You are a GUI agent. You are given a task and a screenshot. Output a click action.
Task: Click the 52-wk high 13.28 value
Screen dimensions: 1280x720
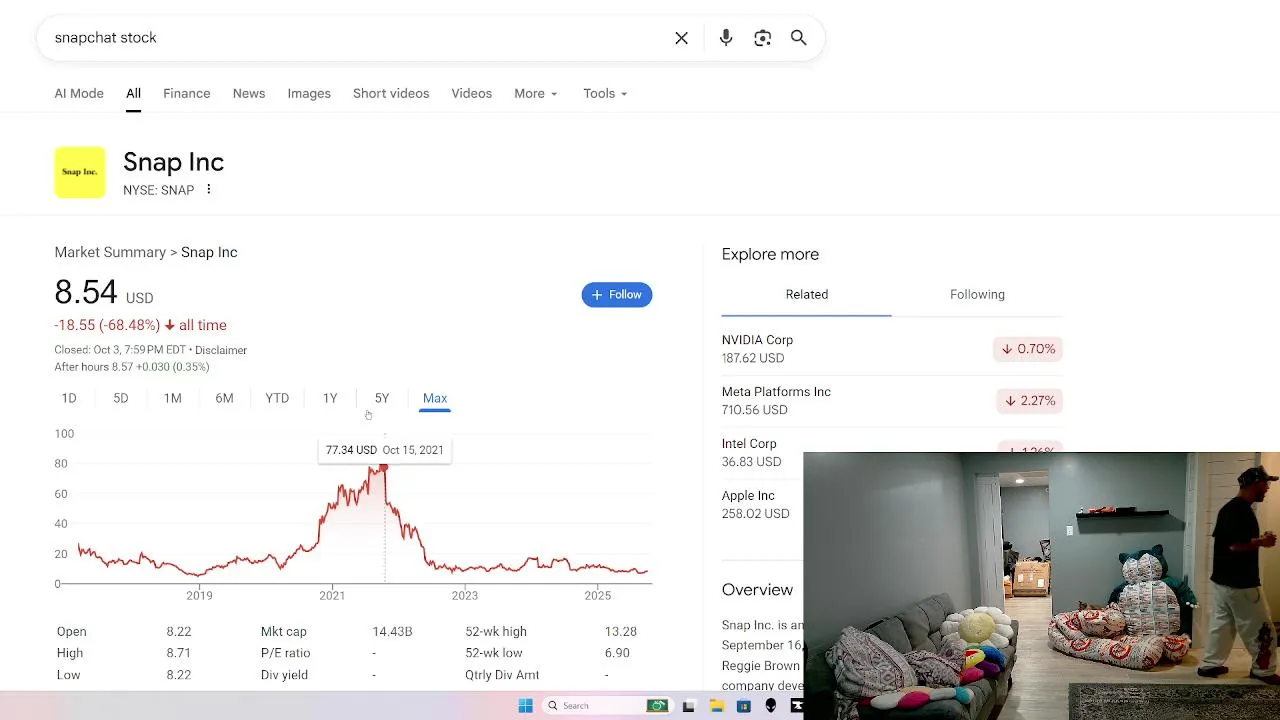[x=621, y=632]
